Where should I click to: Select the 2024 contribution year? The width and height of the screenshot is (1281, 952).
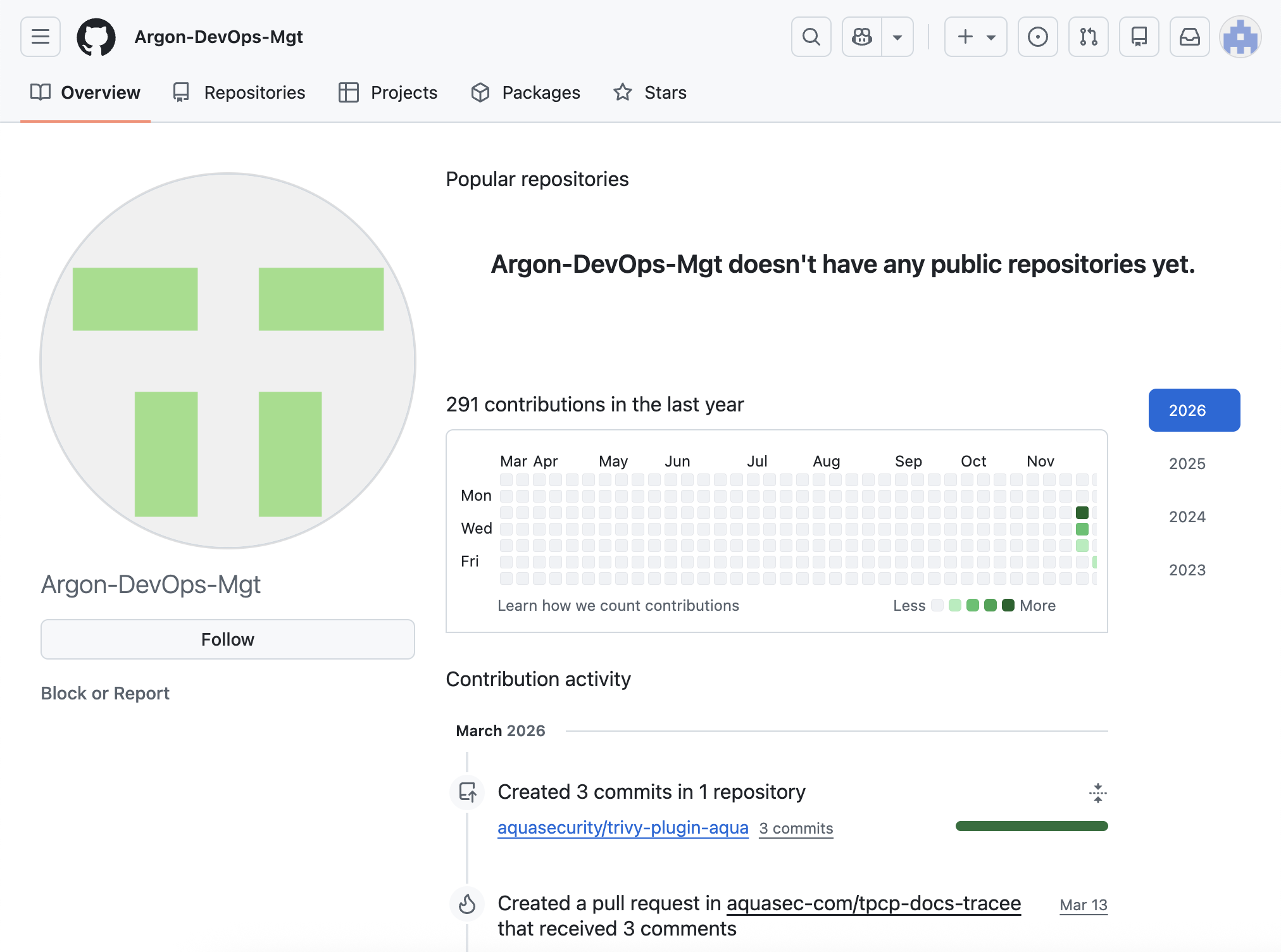point(1194,517)
